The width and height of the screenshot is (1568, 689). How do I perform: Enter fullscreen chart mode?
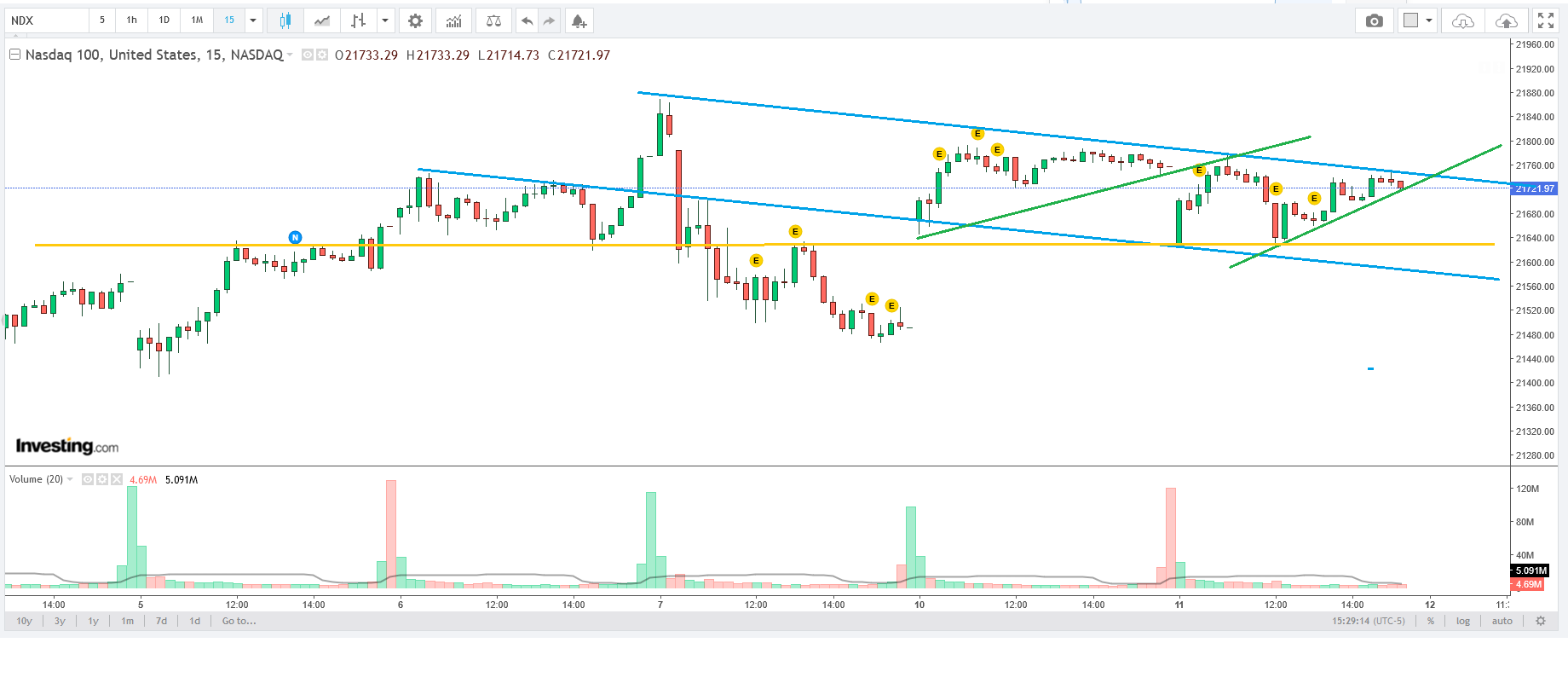pos(1545,20)
